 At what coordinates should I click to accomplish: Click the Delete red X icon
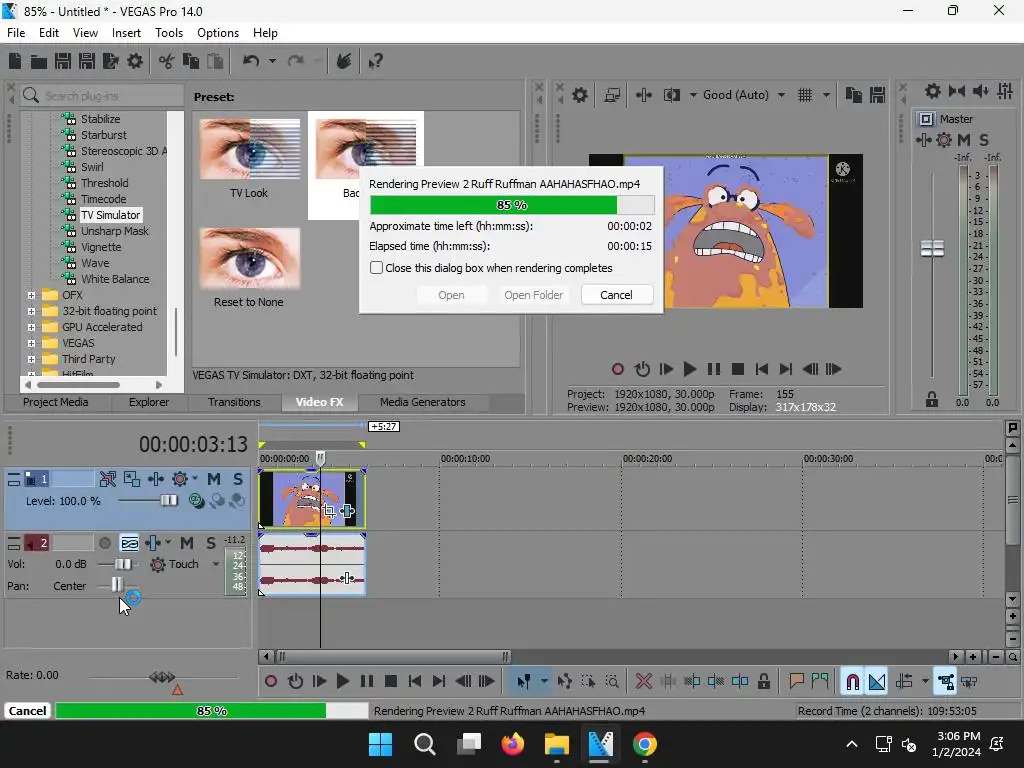644,681
